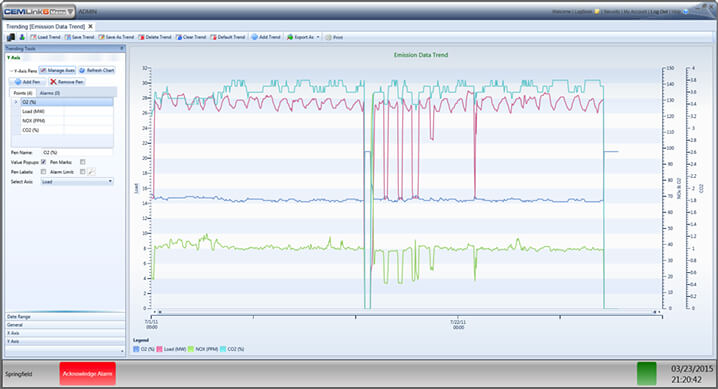Select the Points tab
This screenshot has width=718, height=389.
(x=22, y=93)
